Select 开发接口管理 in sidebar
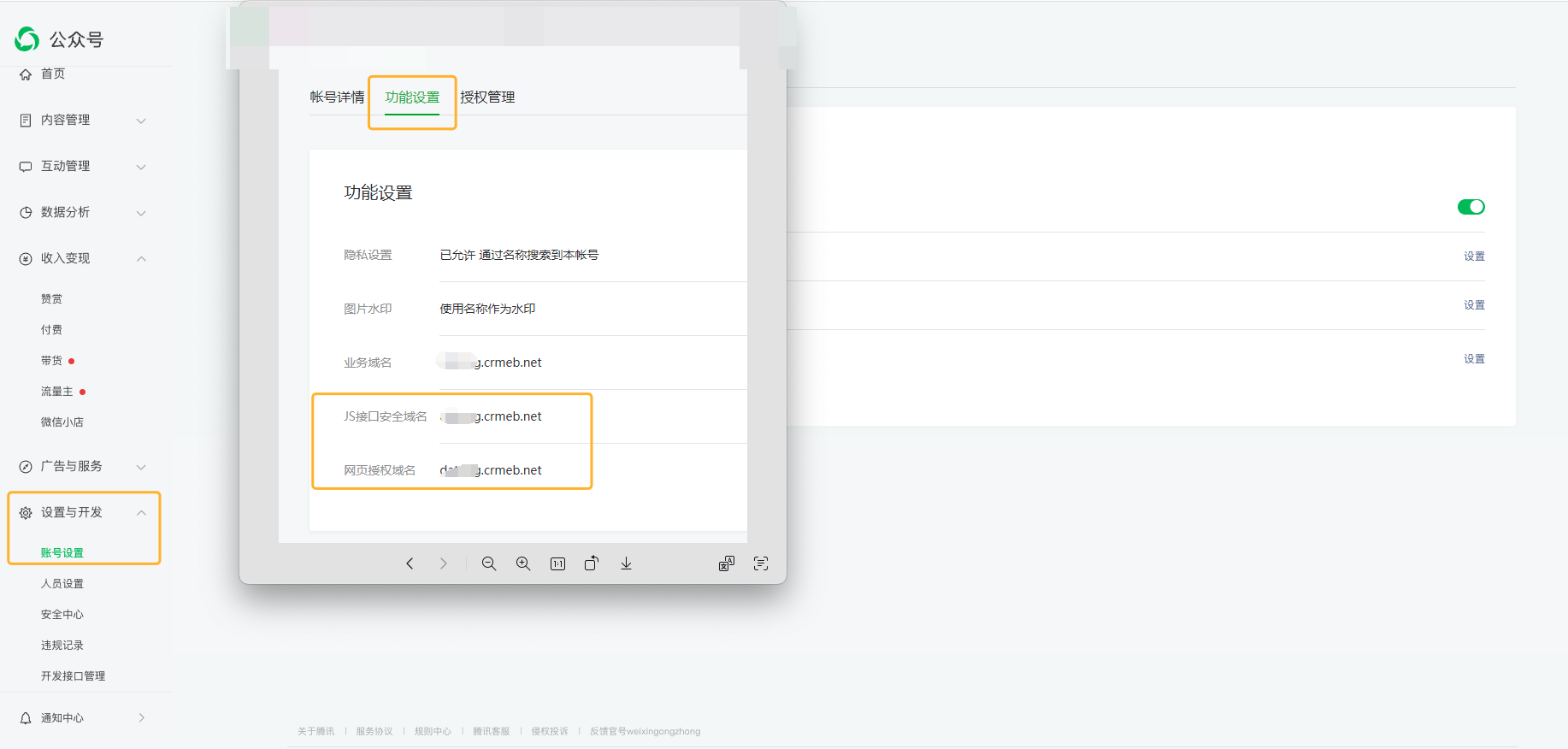Viewport: 1568px width, 749px height. tap(73, 676)
